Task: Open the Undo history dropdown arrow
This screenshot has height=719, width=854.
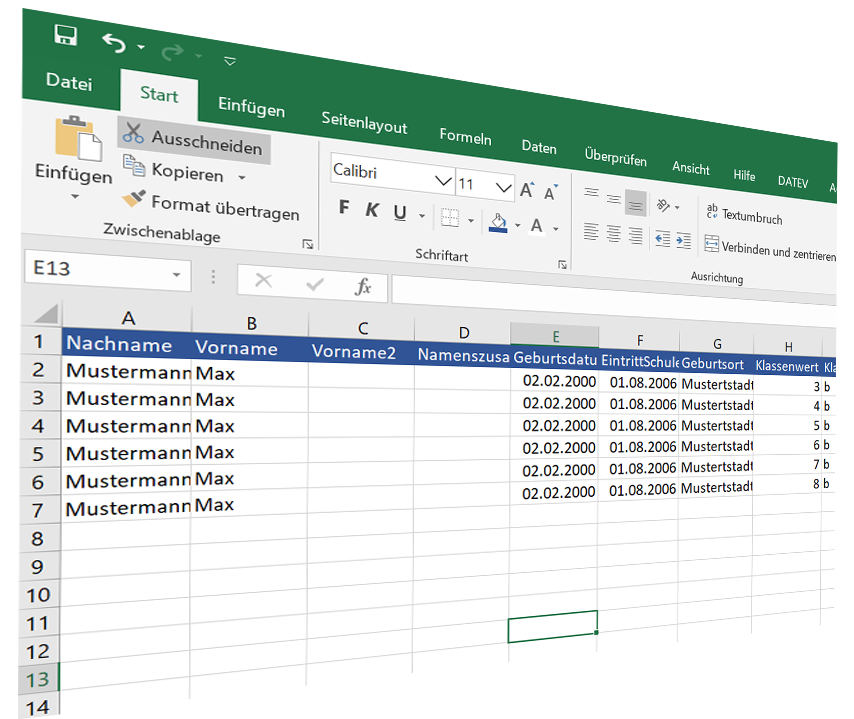Action: tap(141, 47)
